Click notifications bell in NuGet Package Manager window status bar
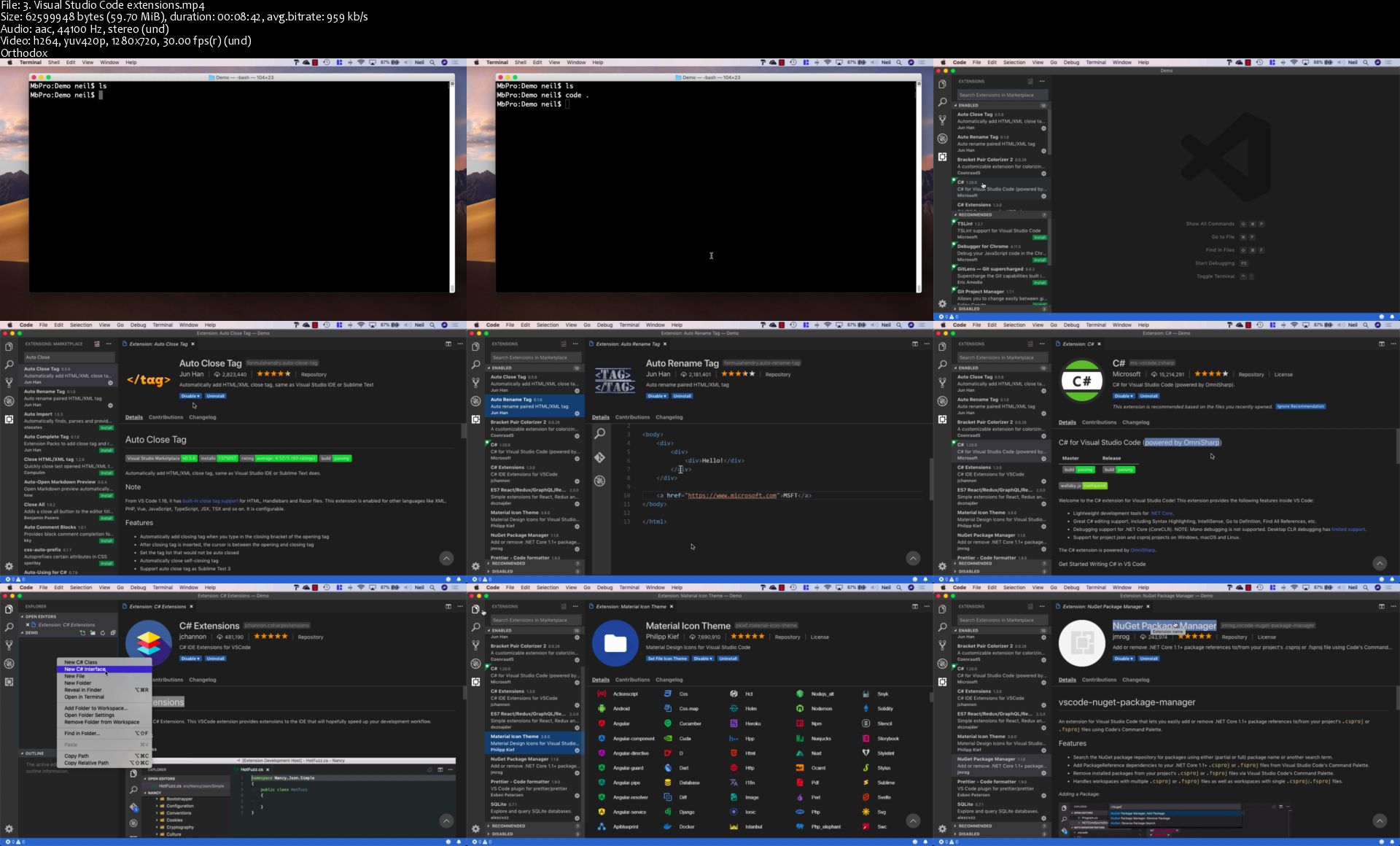 pos(1392,842)
